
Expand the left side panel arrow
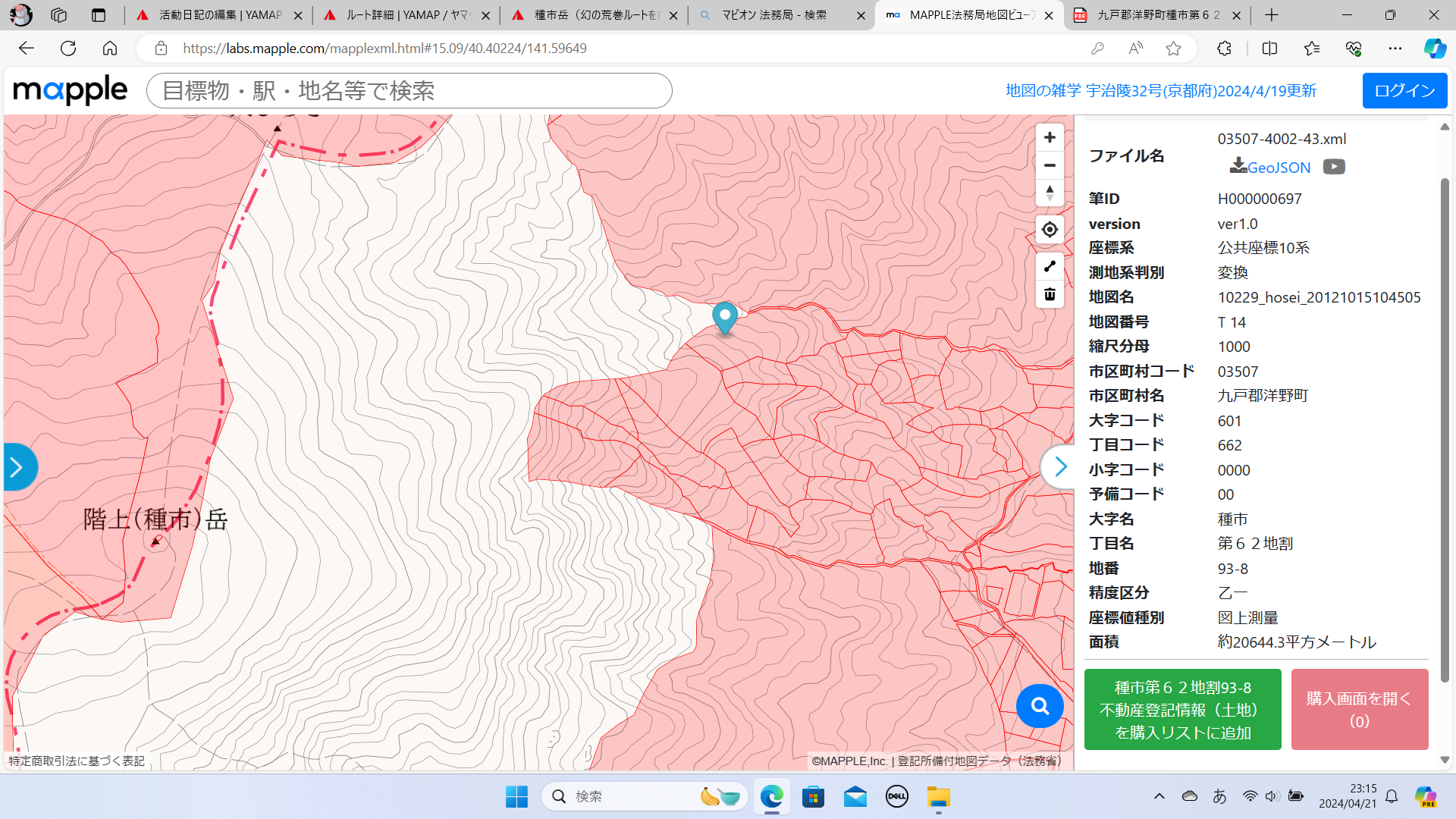click(x=17, y=466)
